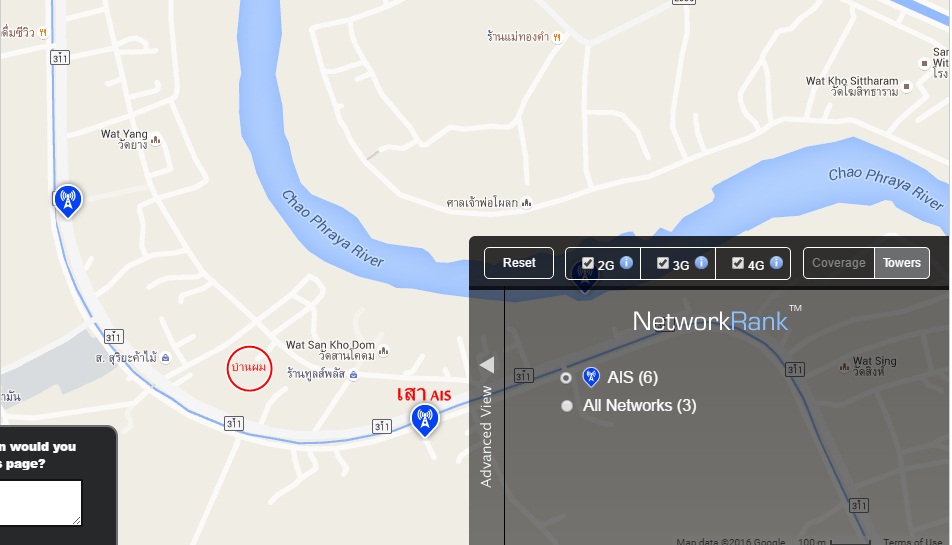Viewport: 952px width, 545px height.
Task: Uncheck the 4G checkbox
Action: (x=738, y=263)
